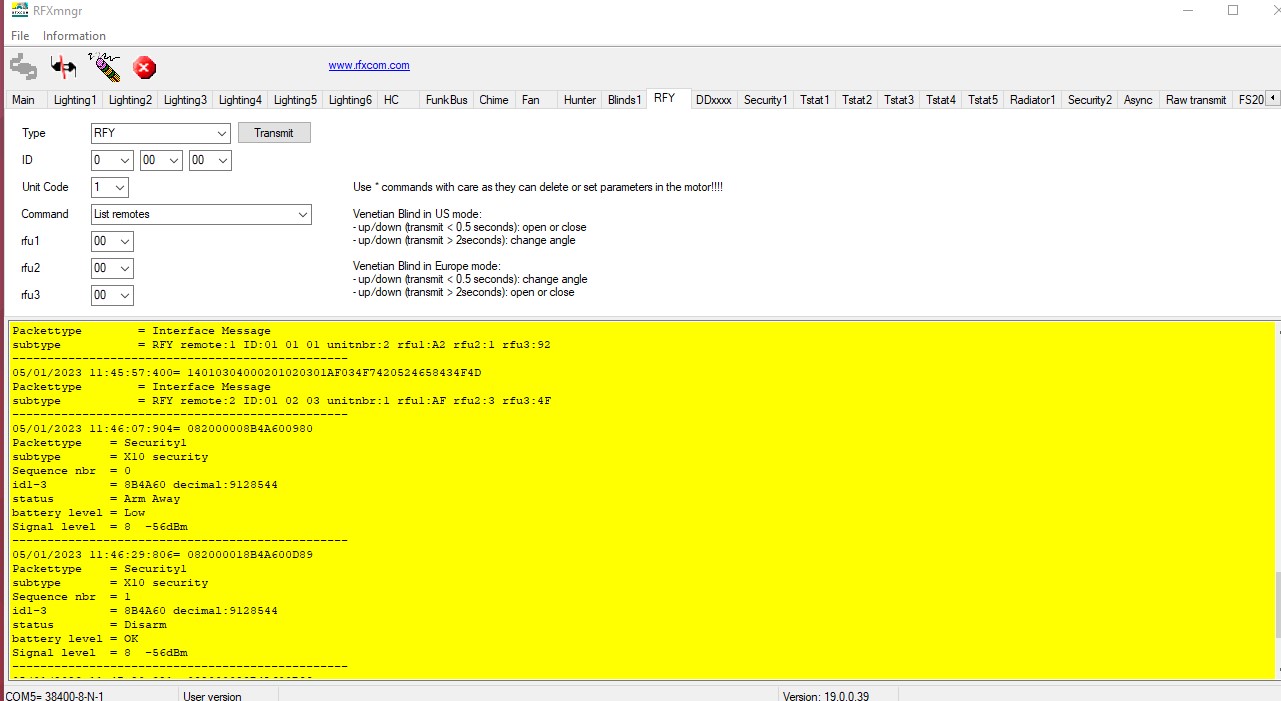1281x701 pixels.
Task: Open the www.rfxcom.com link
Action: tap(369, 66)
